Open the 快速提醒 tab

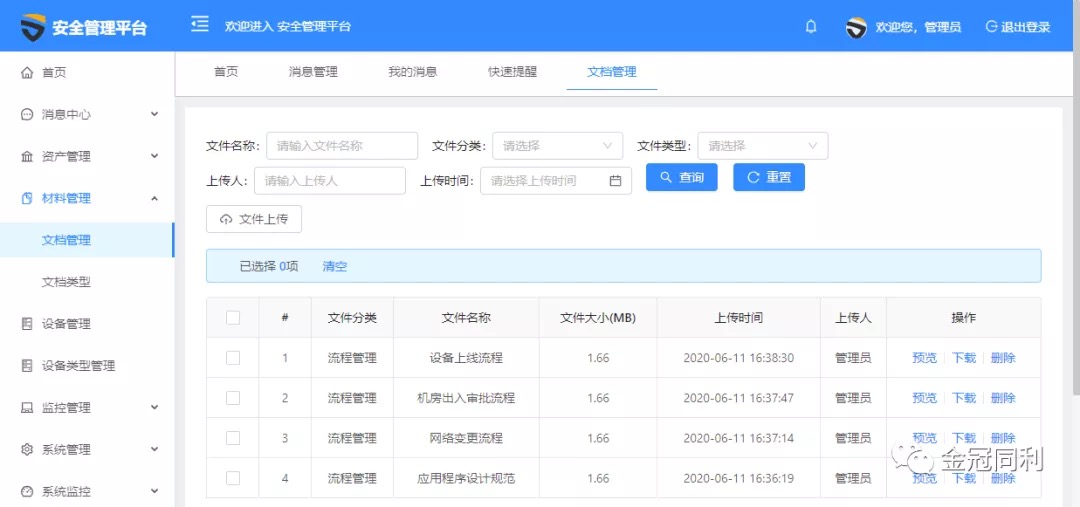pyautogui.click(x=512, y=72)
